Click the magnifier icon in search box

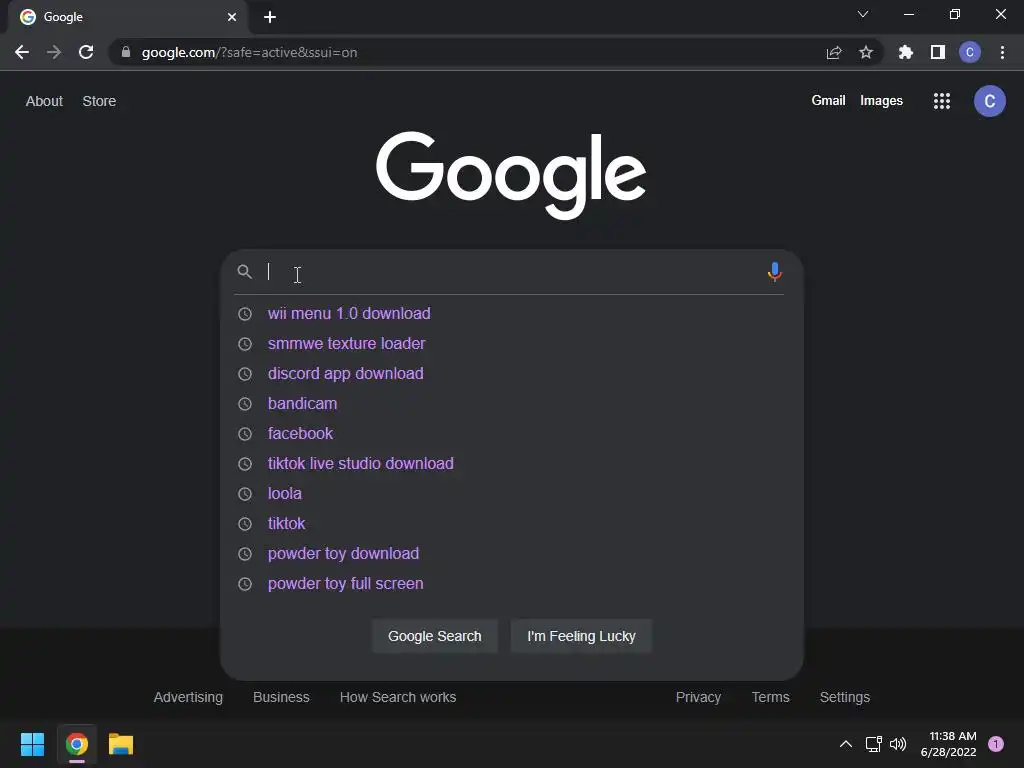click(244, 272)
